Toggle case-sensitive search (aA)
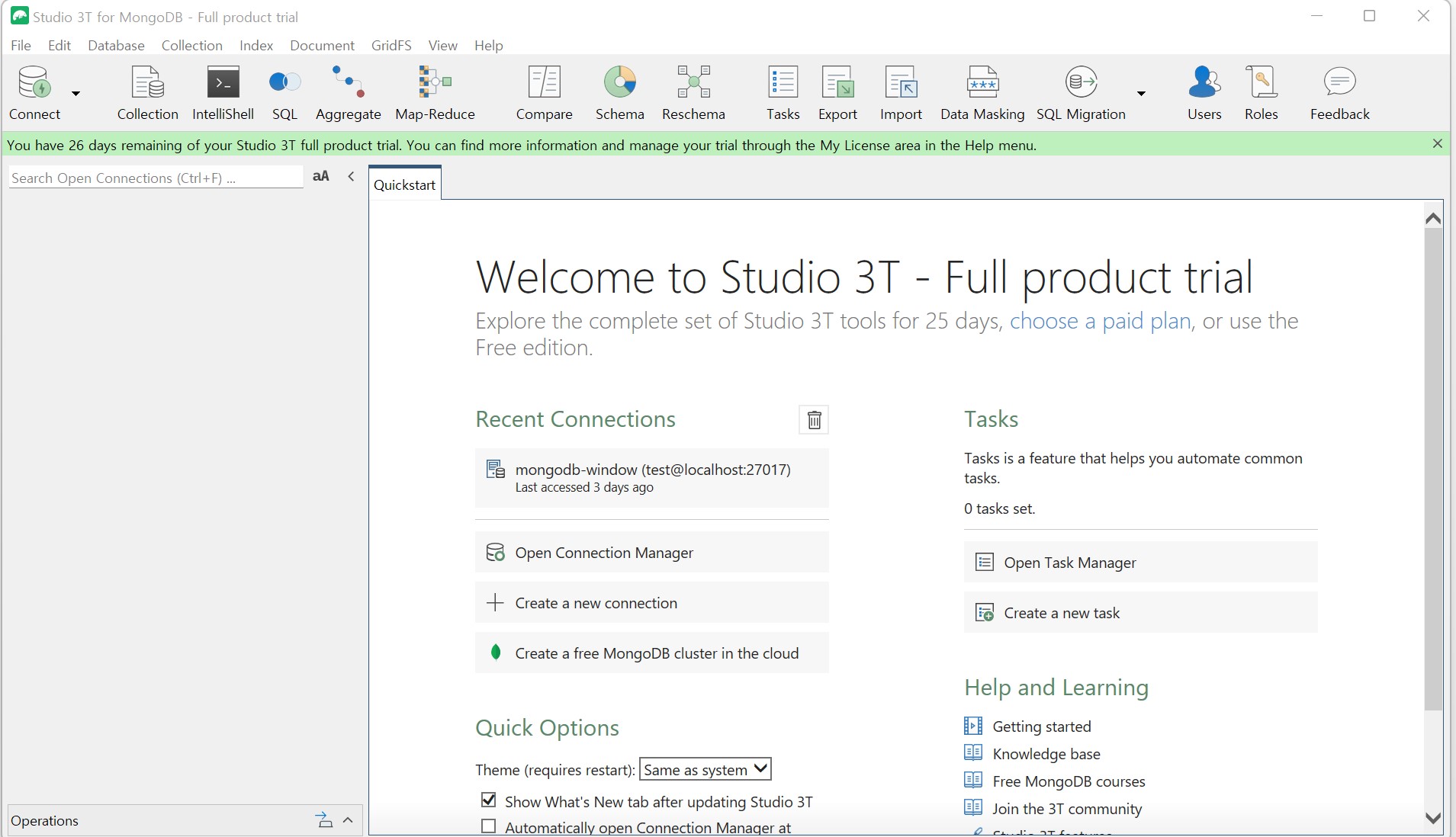The width and height of the screenshot is (1456, 837). point(321,177)
